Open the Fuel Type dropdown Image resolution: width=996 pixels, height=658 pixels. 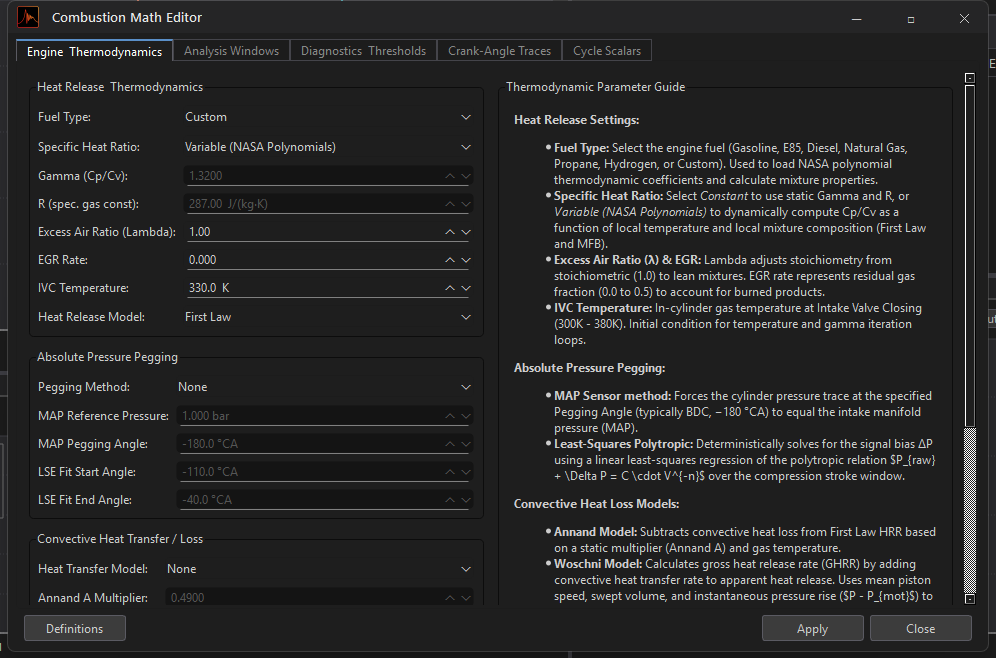coord(327,117)
